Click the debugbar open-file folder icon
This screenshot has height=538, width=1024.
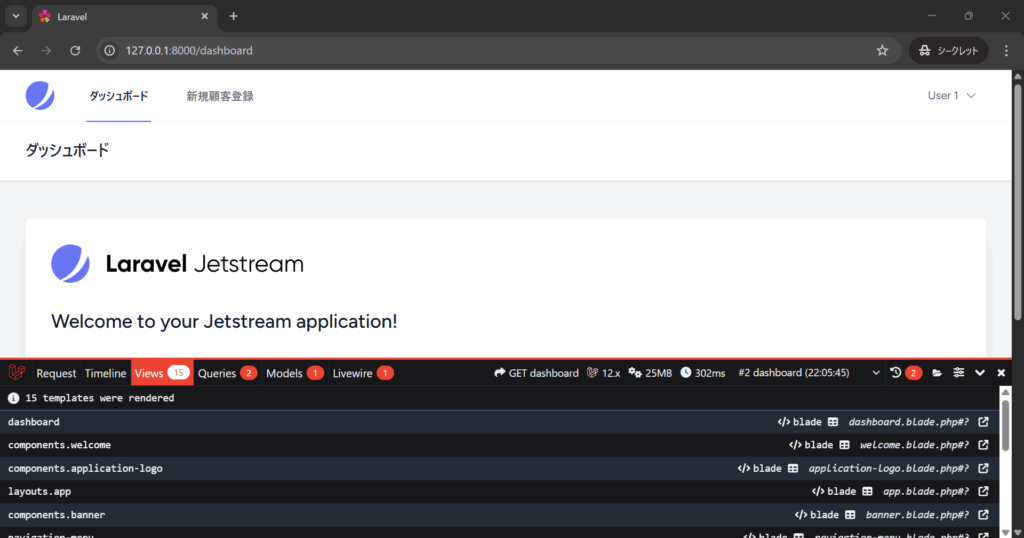[937, 373]
